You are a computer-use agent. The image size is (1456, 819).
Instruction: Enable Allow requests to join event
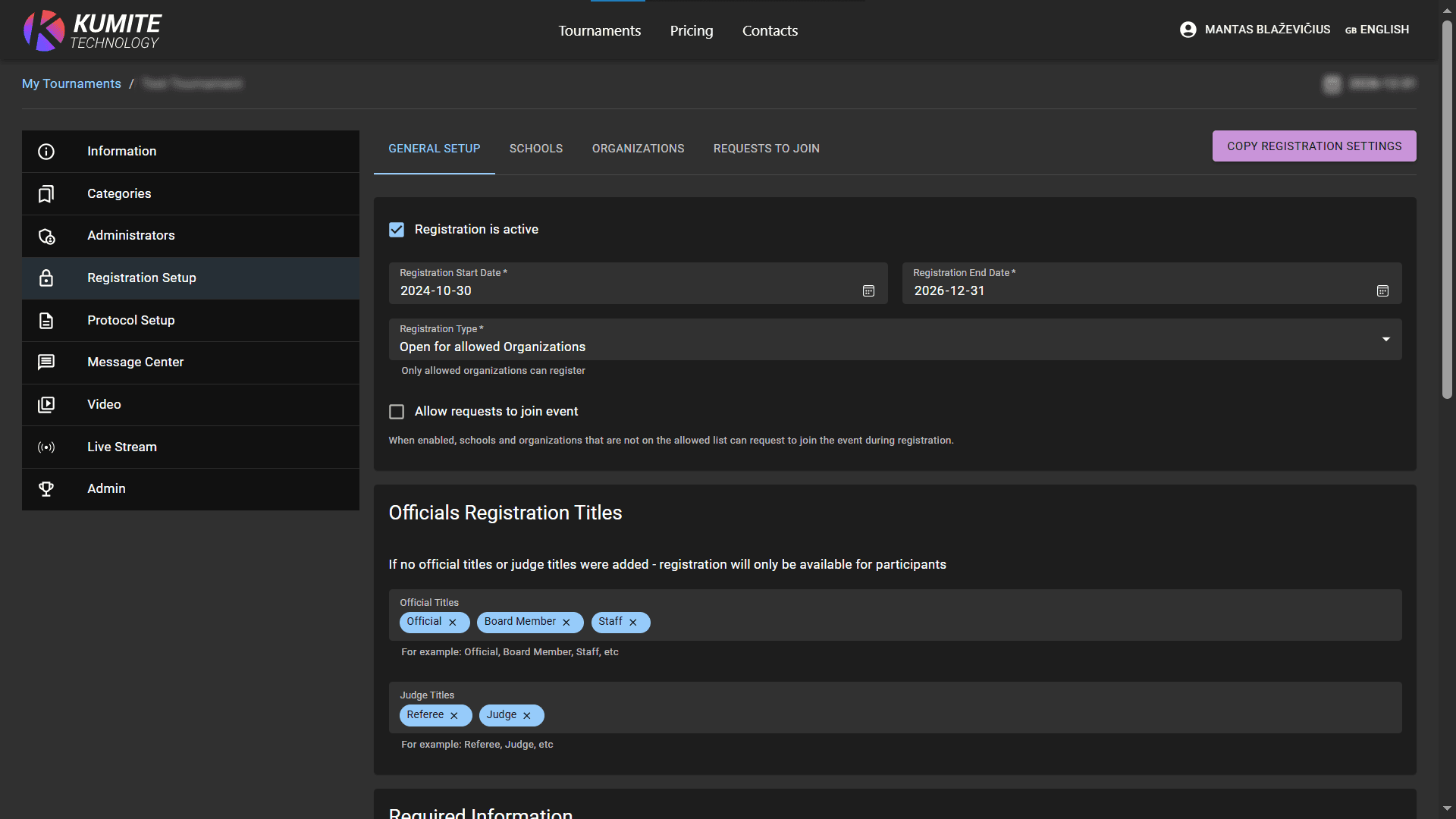[397, 411]
